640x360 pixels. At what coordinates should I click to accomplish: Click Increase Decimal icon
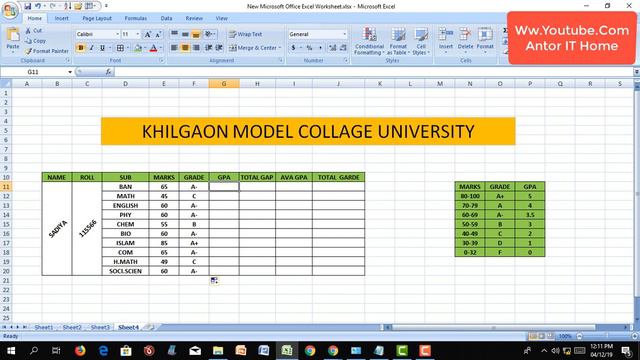point(333,48)
